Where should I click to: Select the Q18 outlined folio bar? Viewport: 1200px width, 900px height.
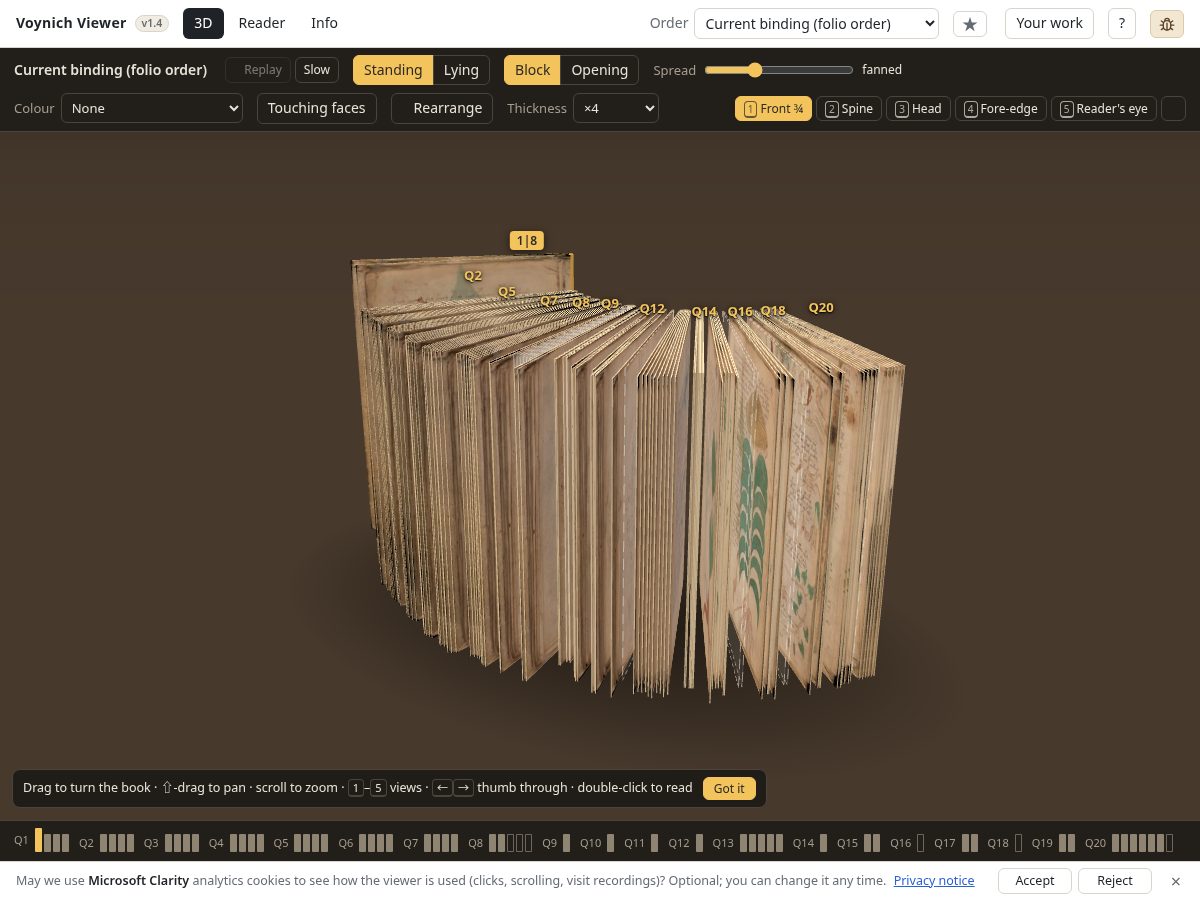pyautogui.click(x=1019, y=843)
